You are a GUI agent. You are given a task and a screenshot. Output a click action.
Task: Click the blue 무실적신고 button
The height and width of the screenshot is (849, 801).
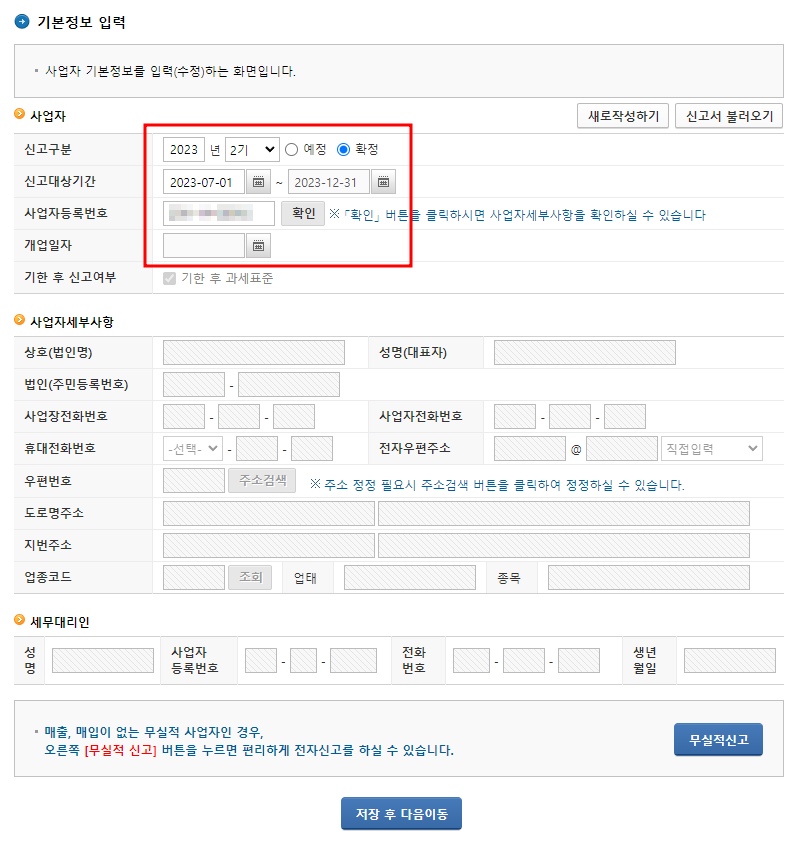tap(718, 740)
